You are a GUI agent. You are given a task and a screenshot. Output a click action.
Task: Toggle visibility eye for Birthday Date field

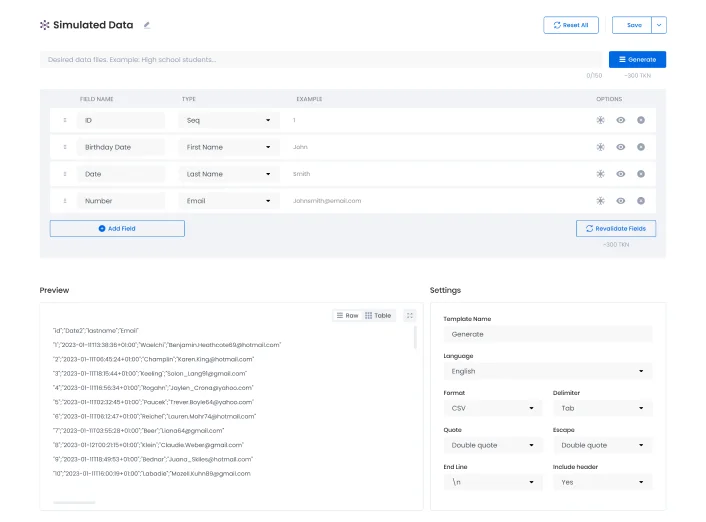[x=620, y=147]
